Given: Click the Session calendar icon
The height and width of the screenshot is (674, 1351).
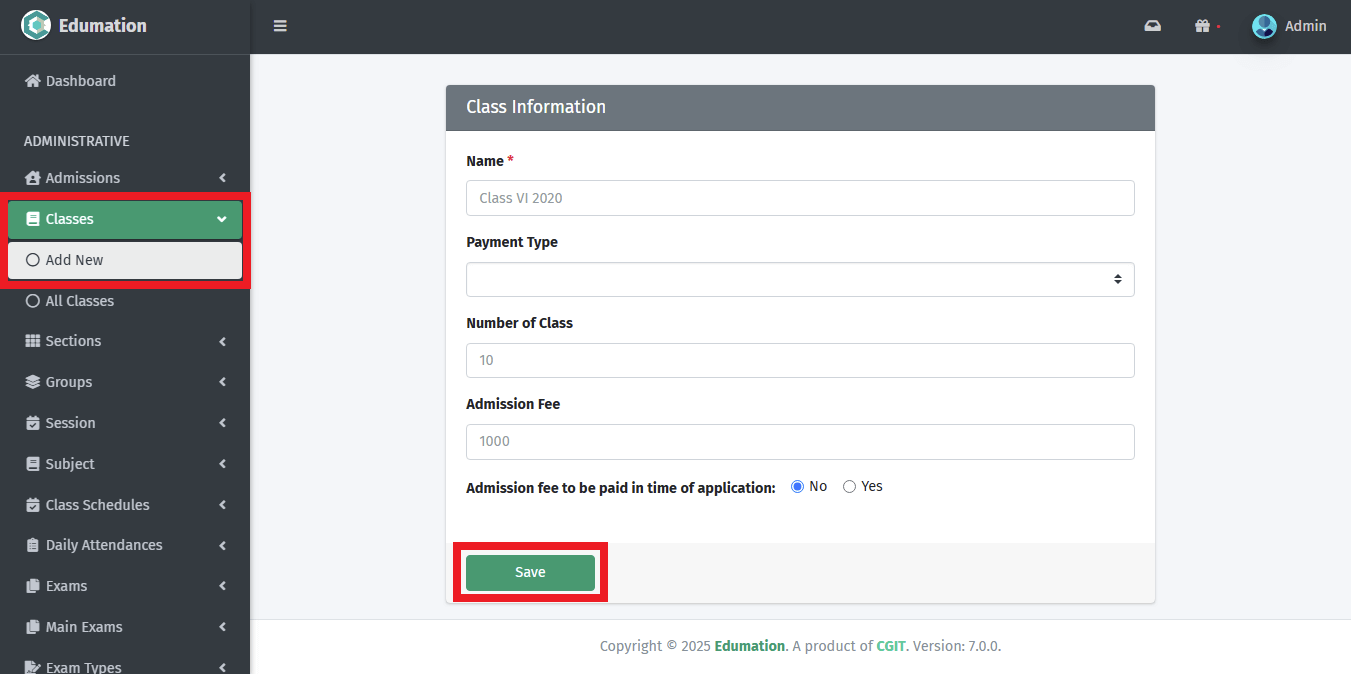Looking at the screenshot, I should pyautogui.click(x=33, y=423).
